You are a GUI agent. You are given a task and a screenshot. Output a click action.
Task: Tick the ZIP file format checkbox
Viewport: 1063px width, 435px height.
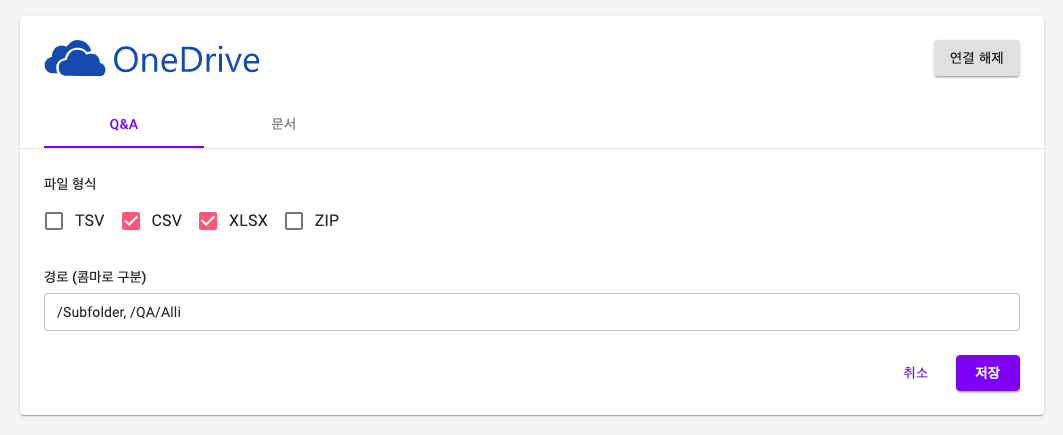pos(294,221)
